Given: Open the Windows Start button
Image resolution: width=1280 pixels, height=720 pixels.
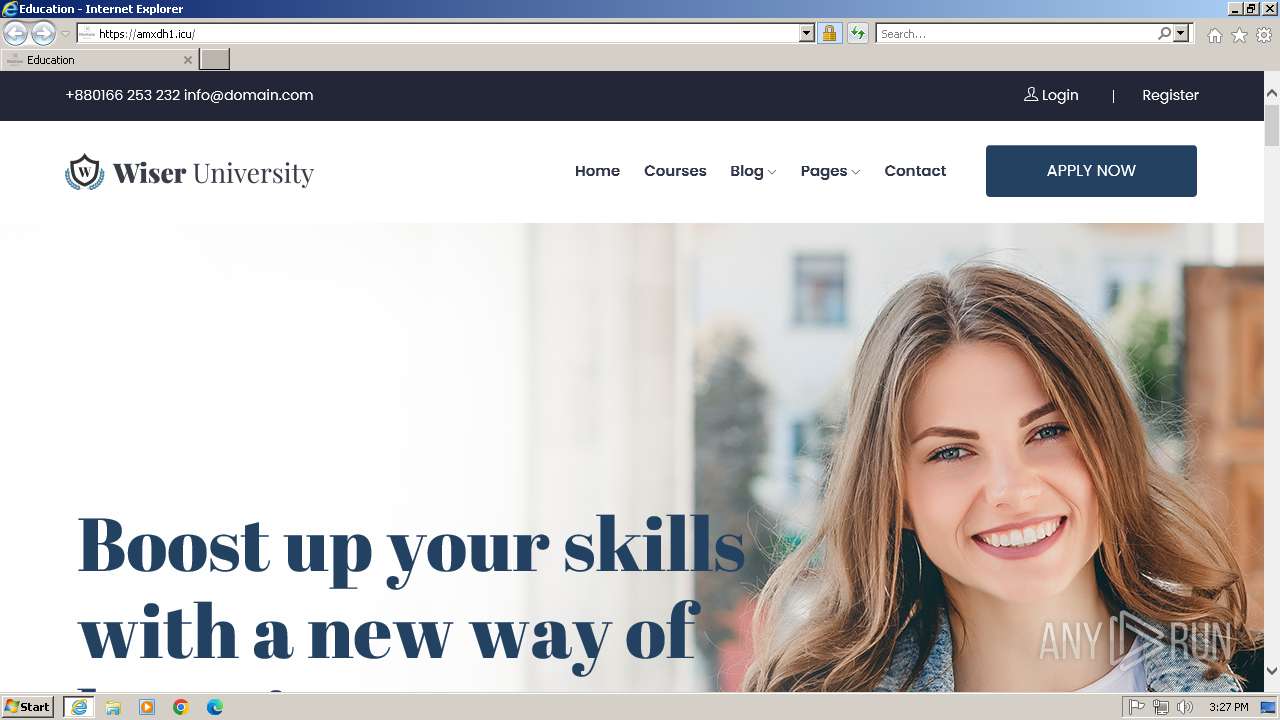Looking at the screenshot, I should (28, 707).
